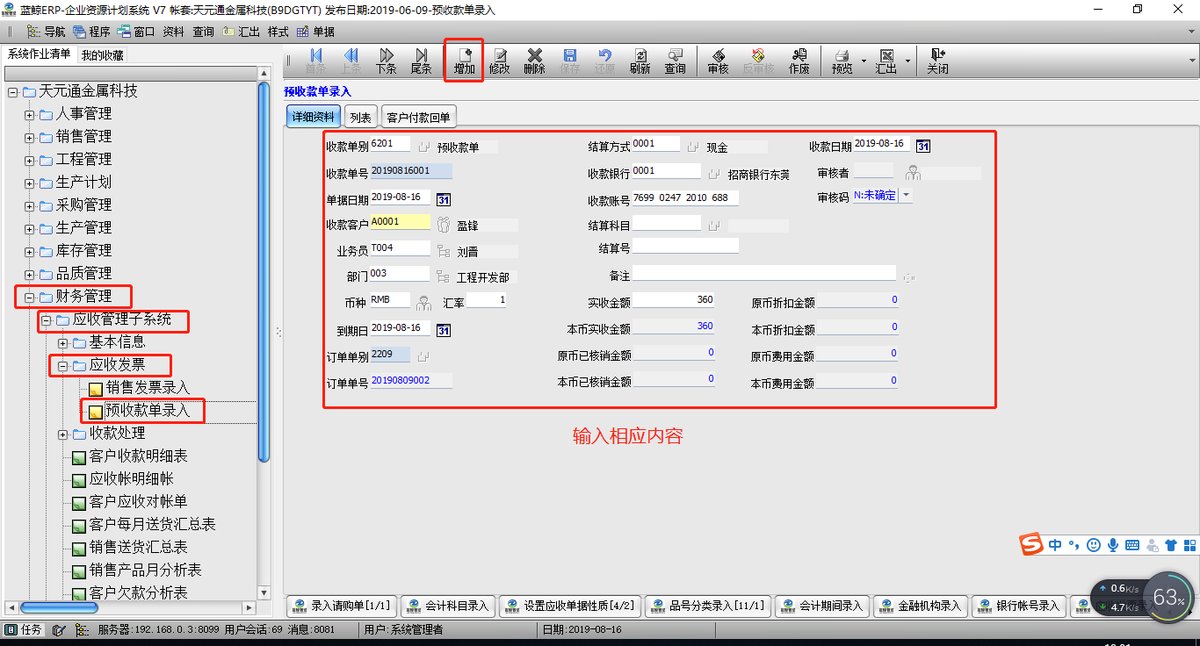Go to previous record with 上条
The height and width of the screenshot is (646, 1200).
351,61
